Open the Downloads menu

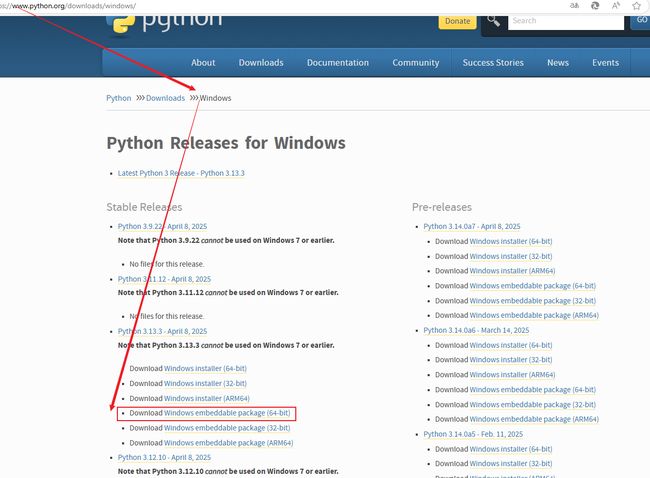pos(261,63)
